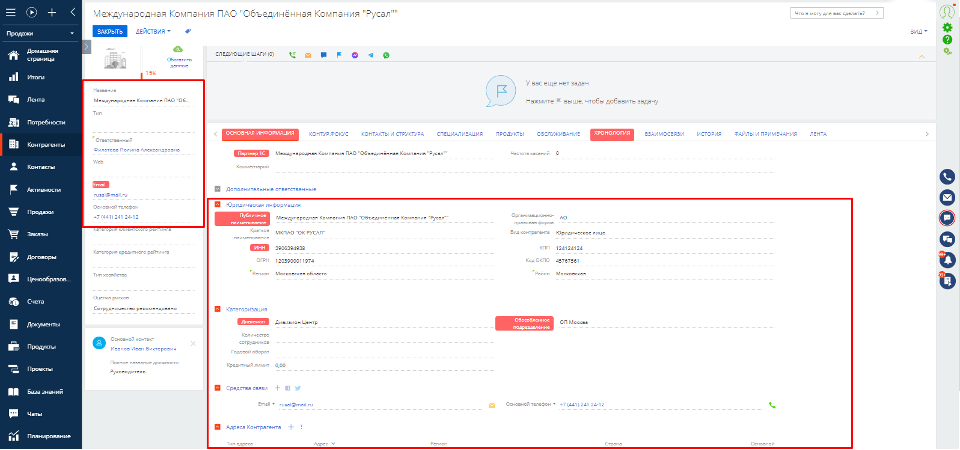The width and height of the screenshot is (960, 450).
Task: Open the ОБСЛУЖИВАНИЕ tab
Action: tap(558, 133)
